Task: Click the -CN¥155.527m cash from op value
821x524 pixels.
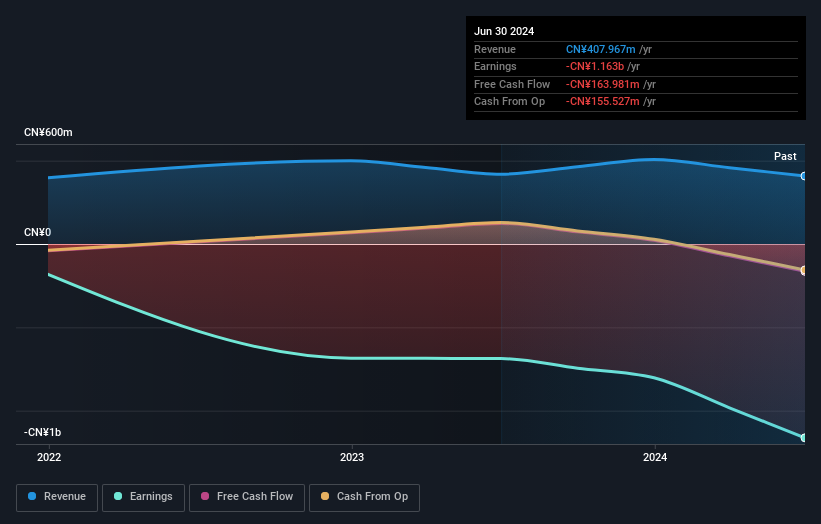Action: pyautogui.click(x=603, y=102)
